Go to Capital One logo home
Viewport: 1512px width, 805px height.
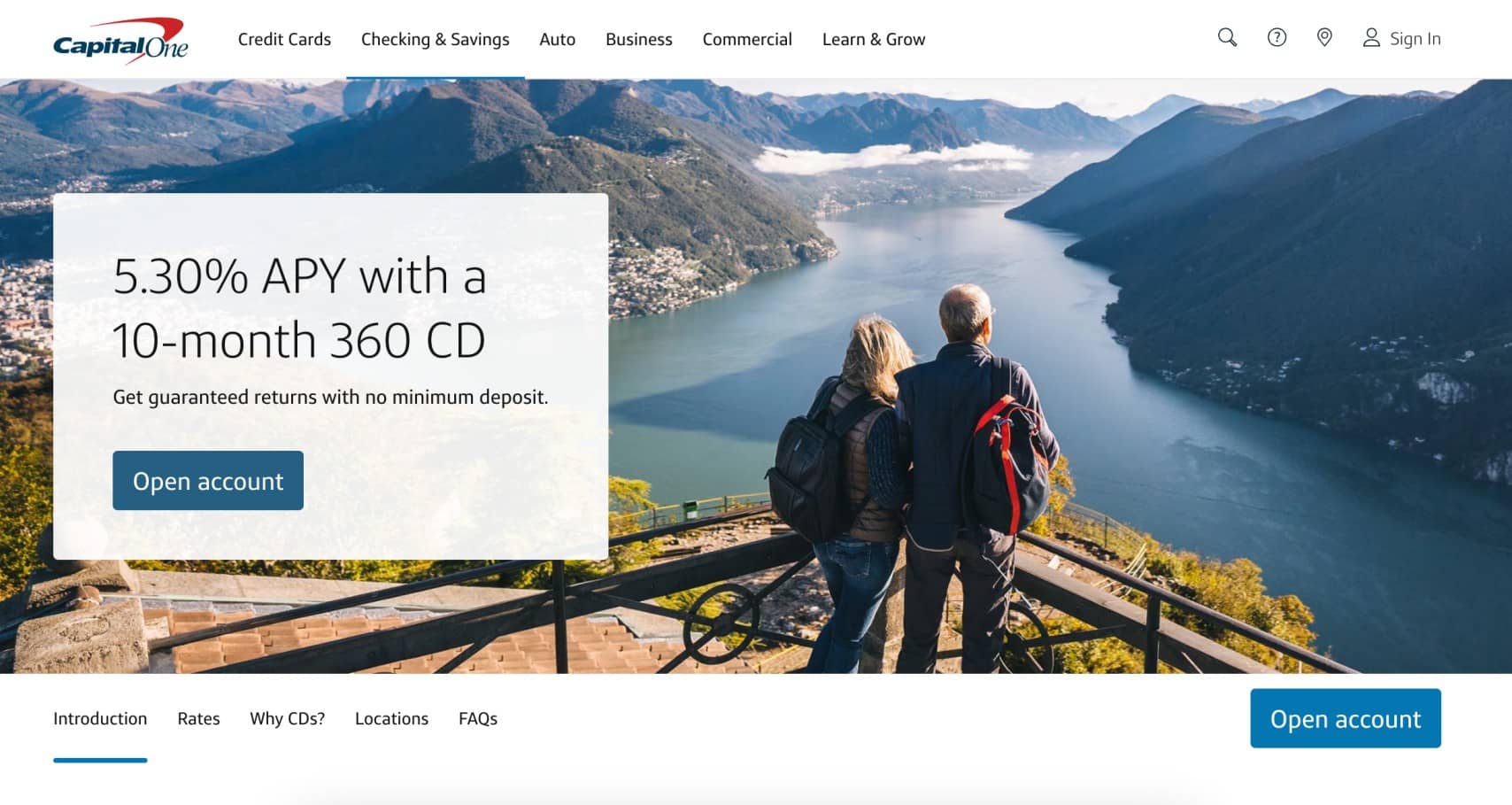click(120, 41)
